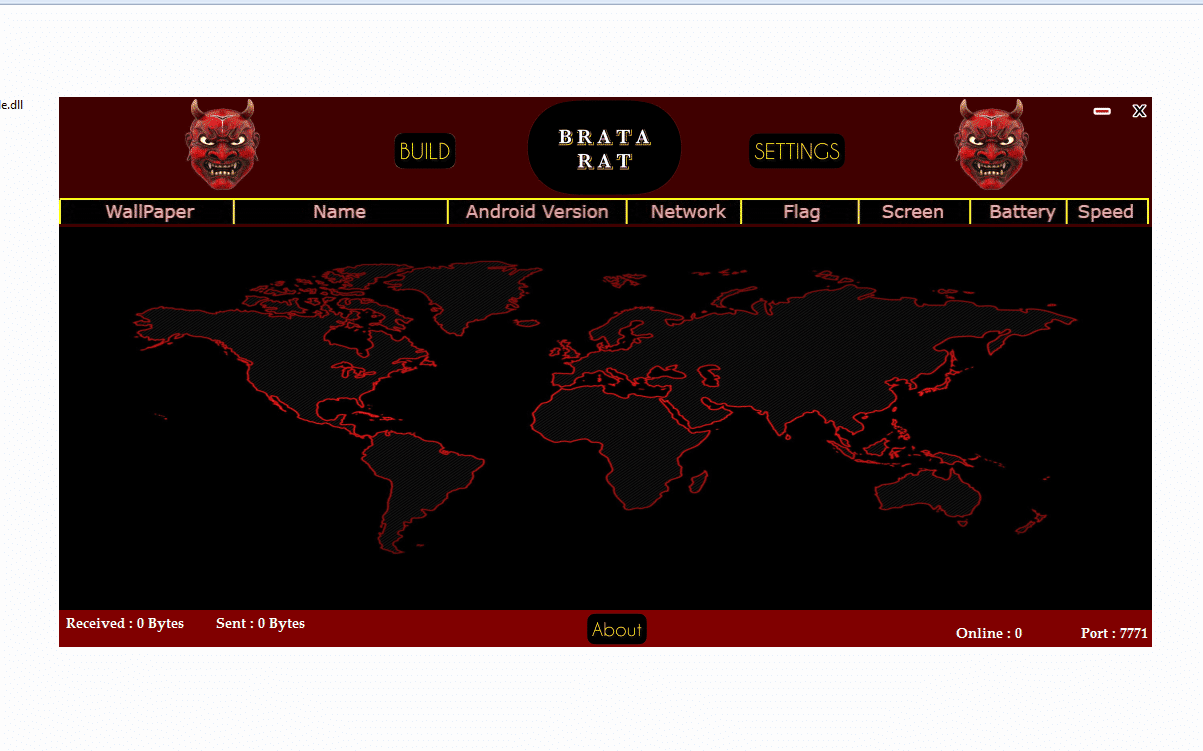The width and height of the screenshot is (1203, 751).
Task: Click the Received : 0 Bytes counter
Action: 124,623
